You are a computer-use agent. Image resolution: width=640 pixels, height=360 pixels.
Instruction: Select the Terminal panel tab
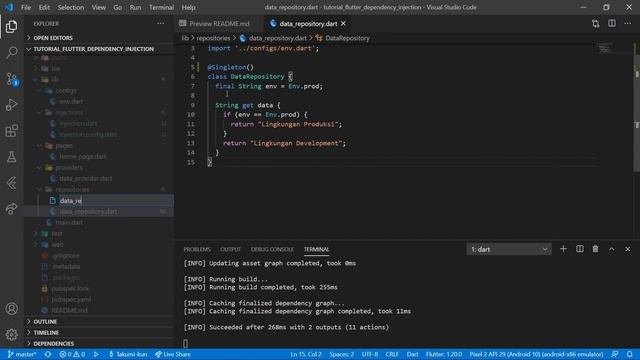(316, 249)
